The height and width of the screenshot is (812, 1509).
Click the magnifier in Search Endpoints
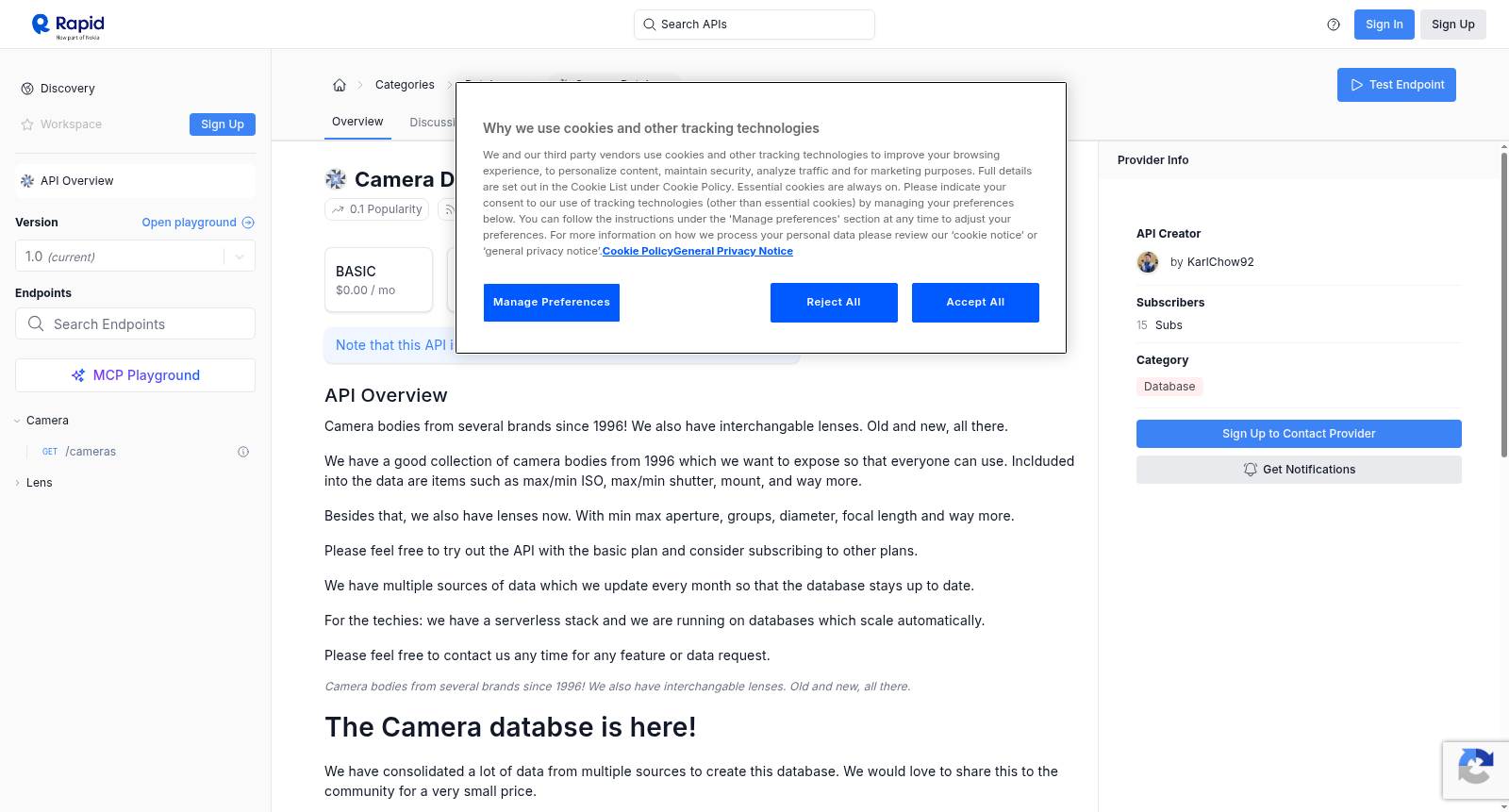(36, 323)
